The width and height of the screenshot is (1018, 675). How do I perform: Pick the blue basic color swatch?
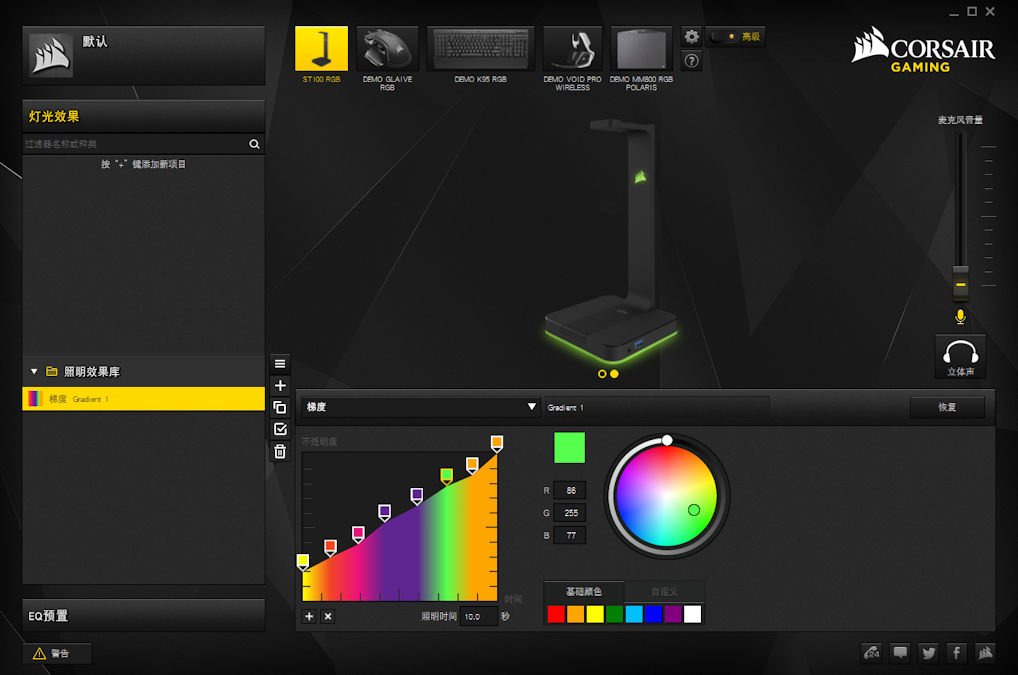tap(653, 614)
